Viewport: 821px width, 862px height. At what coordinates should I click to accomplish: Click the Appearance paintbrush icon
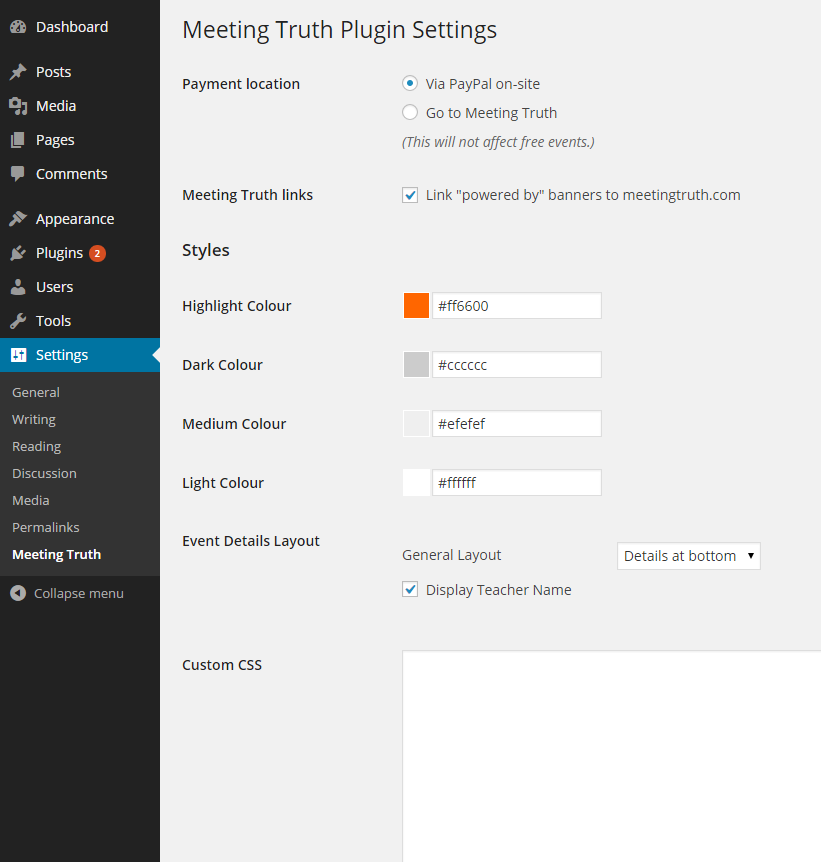(18, 219)
